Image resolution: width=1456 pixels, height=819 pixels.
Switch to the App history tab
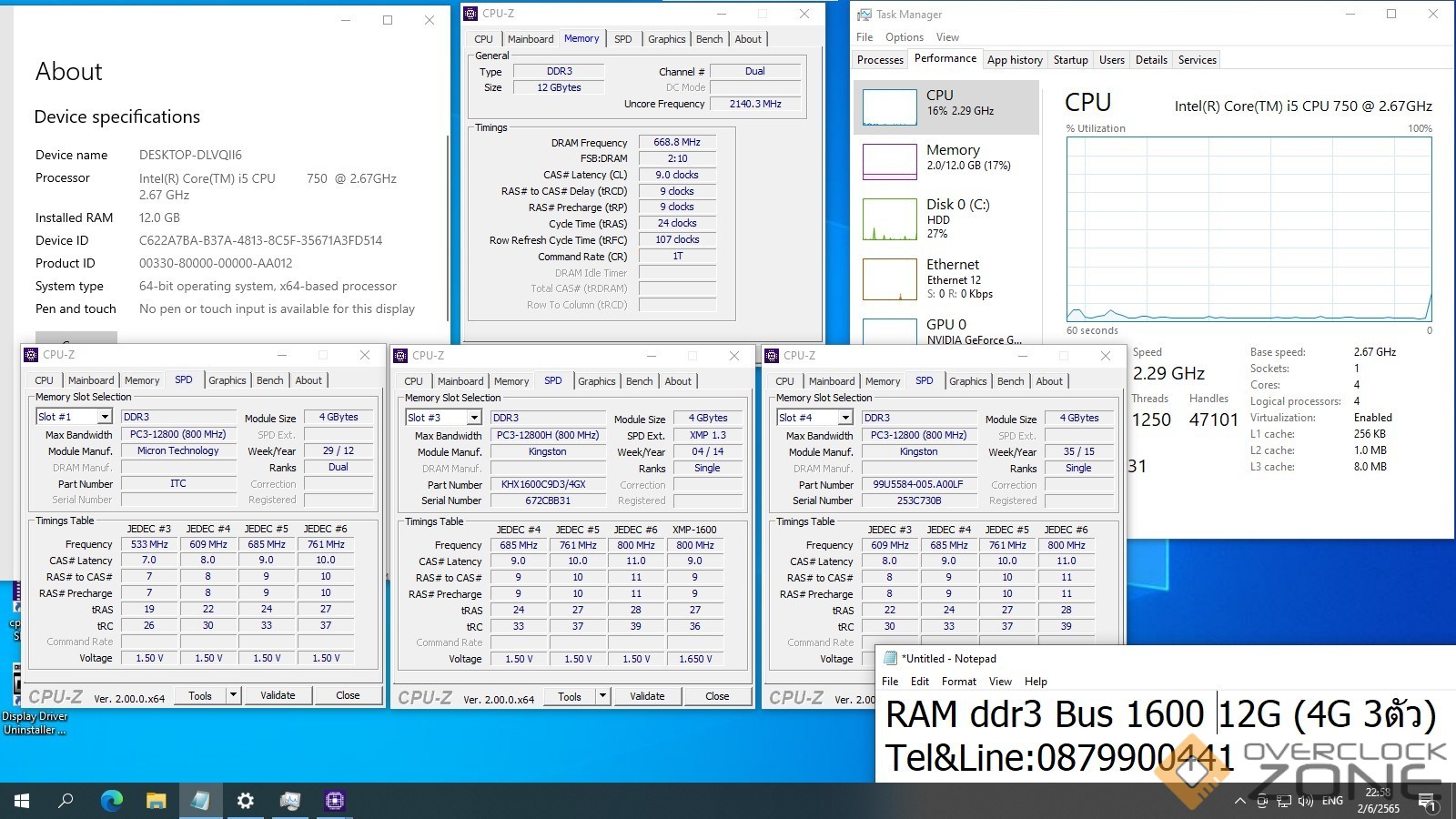[1015, 60]
